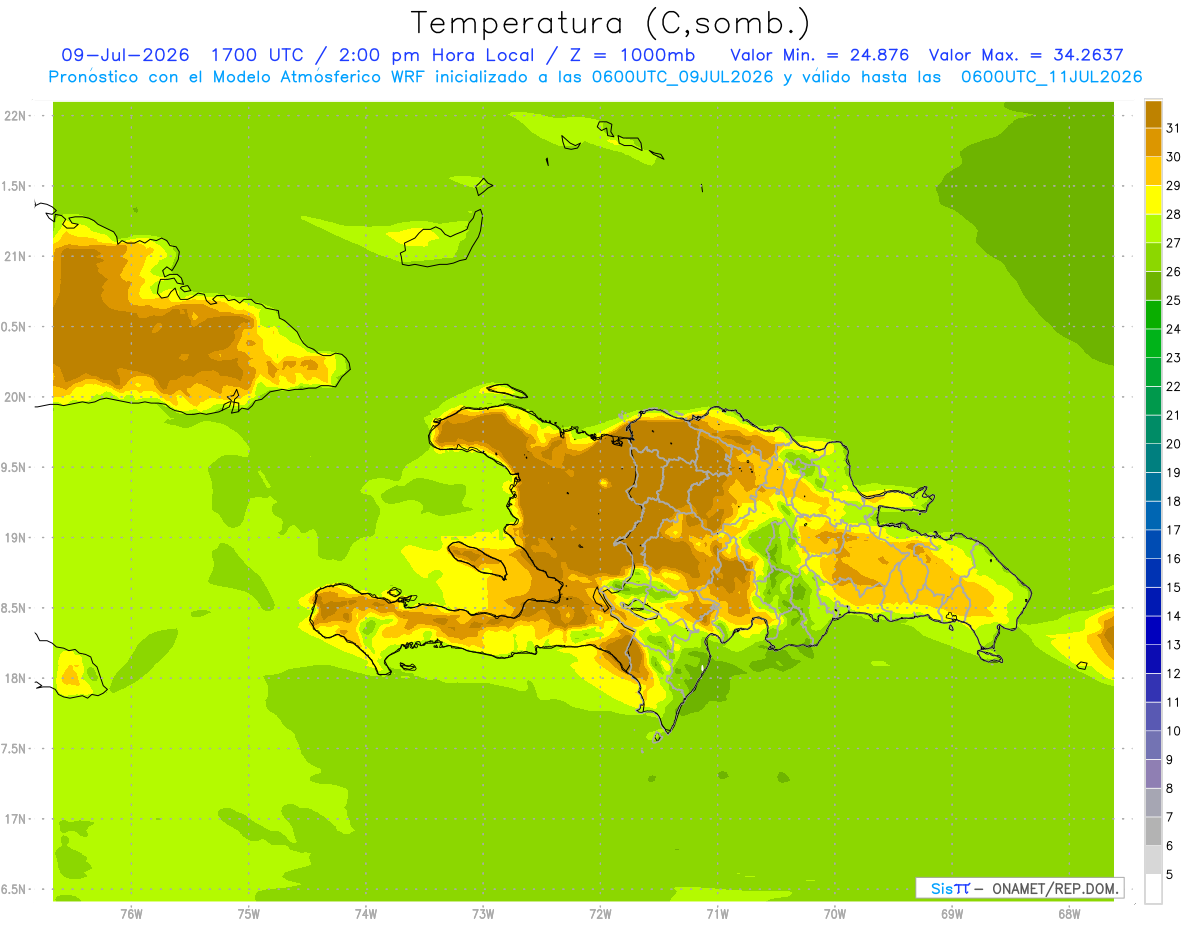Click the legend swatch between 25 and 26
This screenshot has width=1200, height=927.
click(x=1153, y=286)
